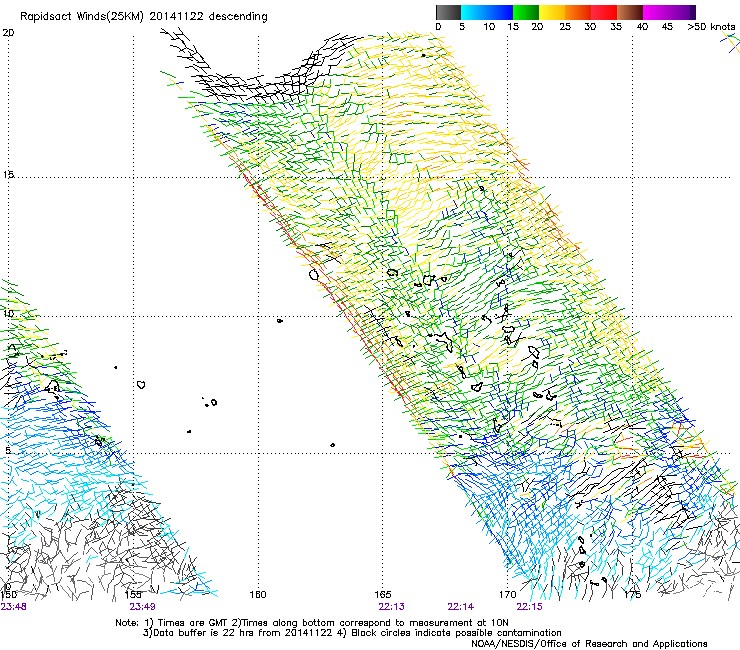Click the title 'Rapidsact Winds(25KM) 20141122 descending'
The height and width of the screenshot is (650, 740).
[x=143, y=17]
